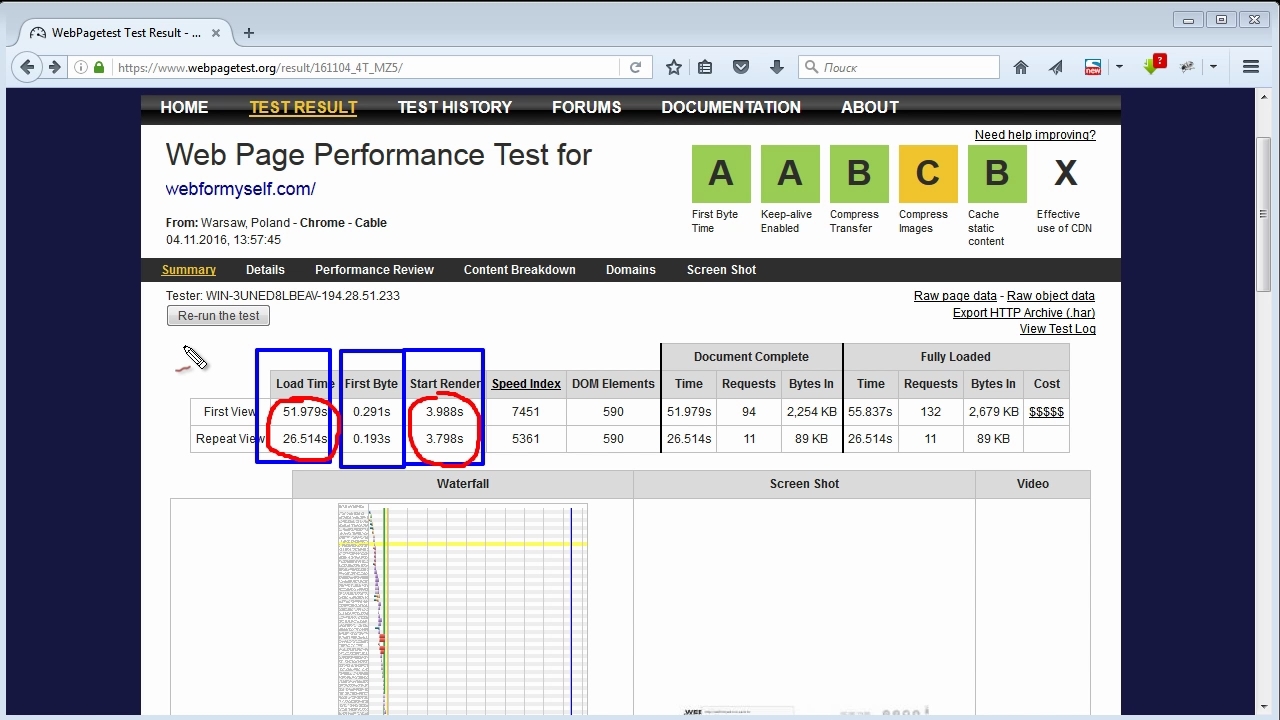Click the browser back arrow button
Screen dimensions: 1280x720
coord(27,67)
